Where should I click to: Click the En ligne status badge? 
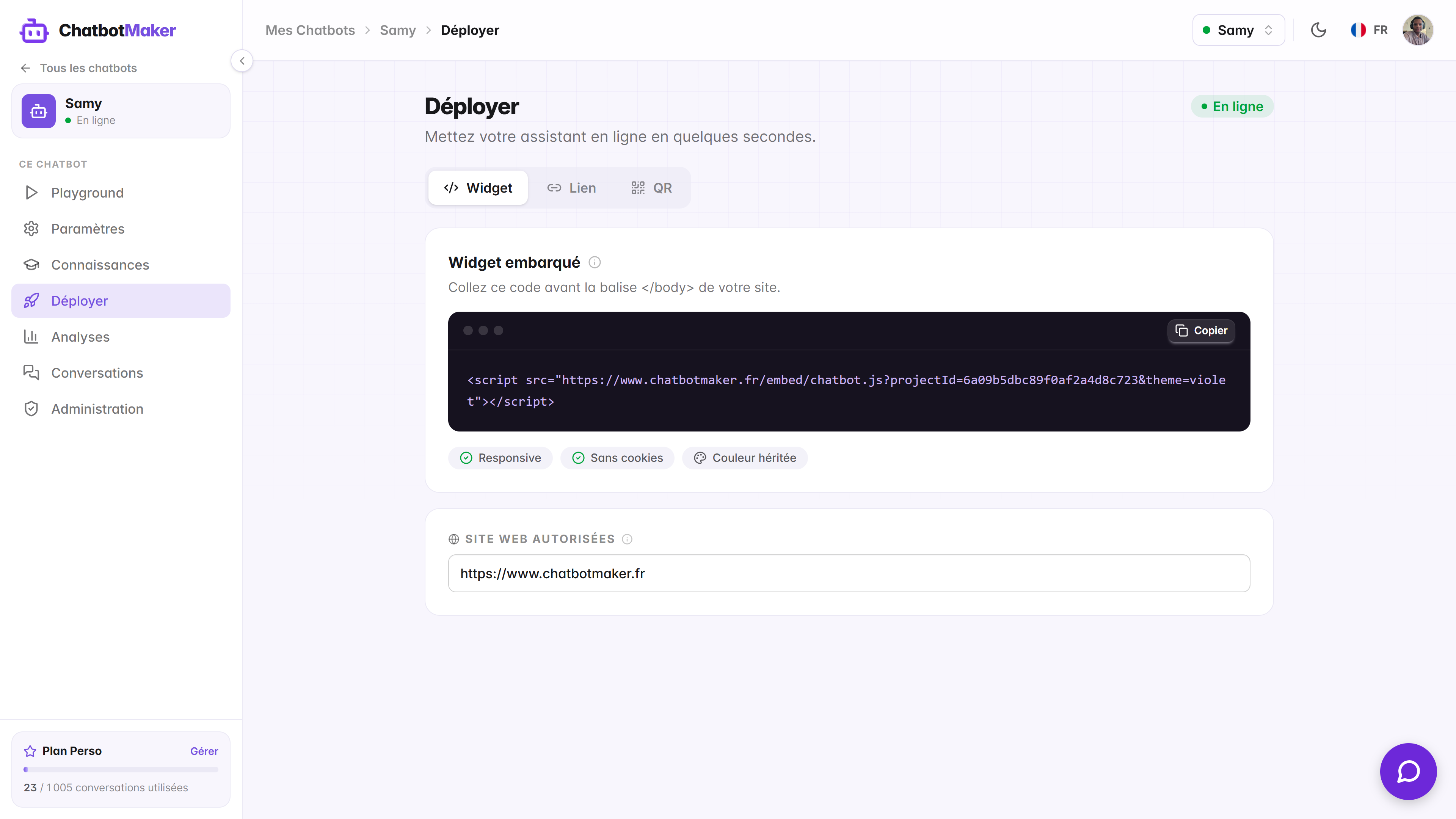[x=1232, y=106]
